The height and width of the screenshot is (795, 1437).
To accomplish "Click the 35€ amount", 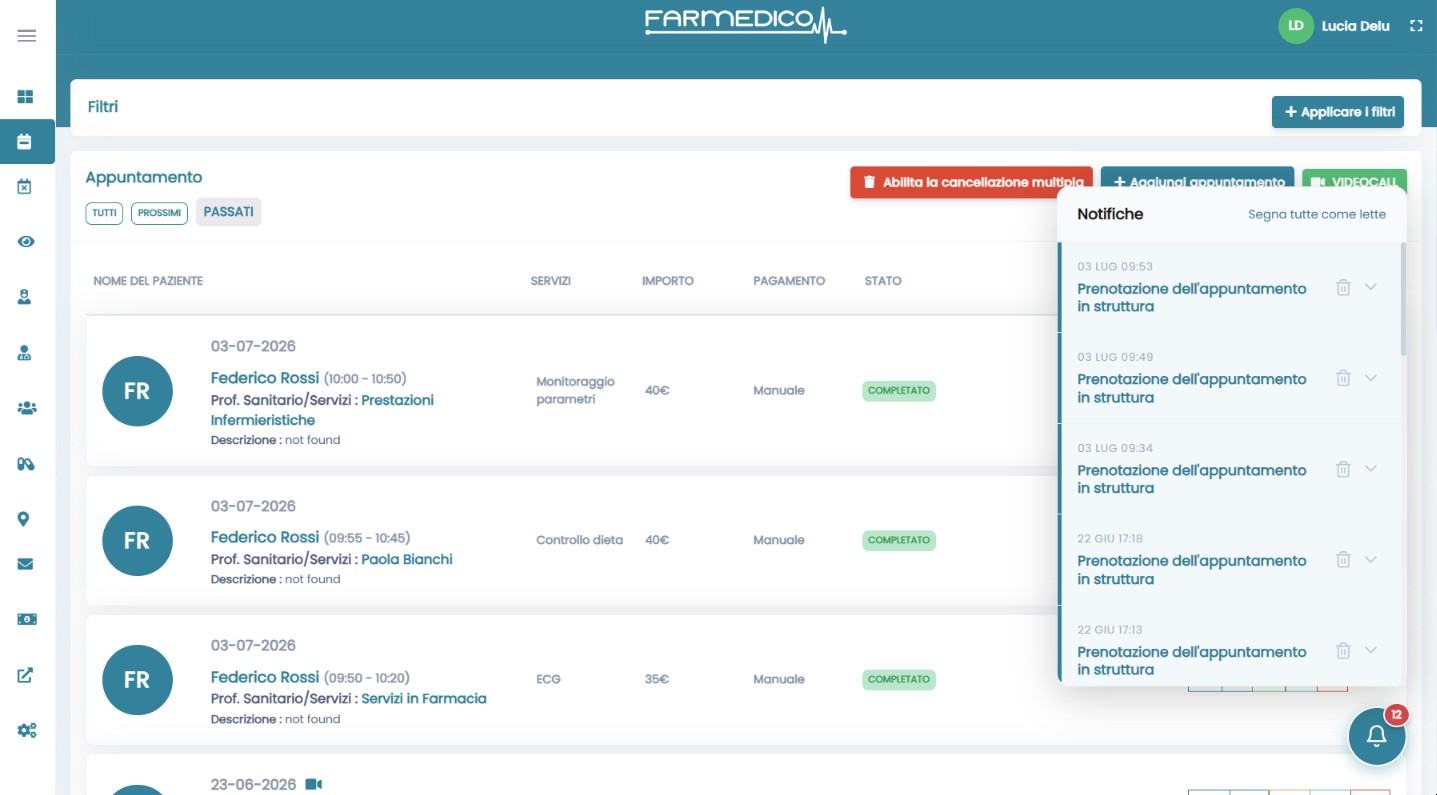I will pyautogui.click(x=657, y=679).
